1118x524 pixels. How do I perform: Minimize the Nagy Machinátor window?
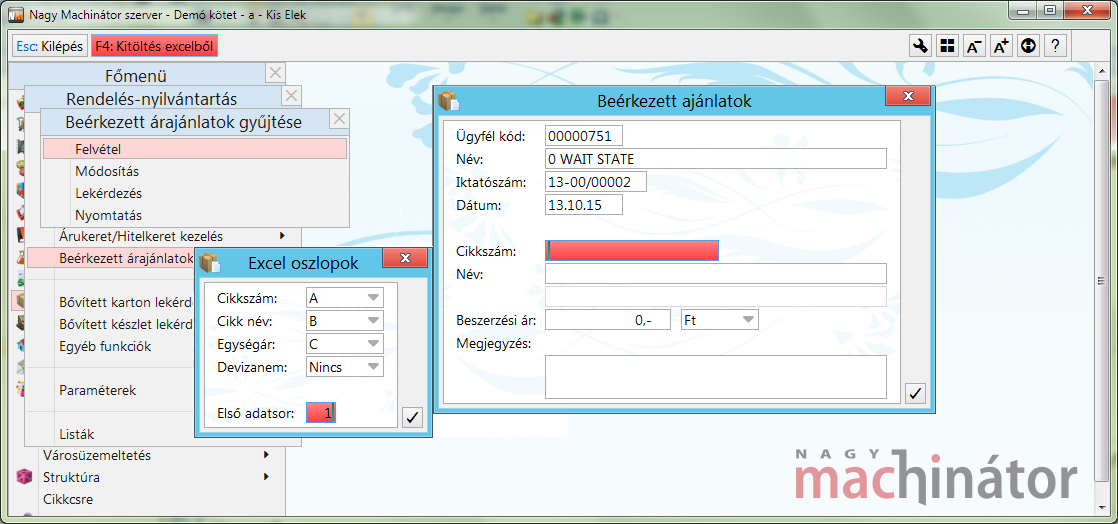[x=1024, y=11]
